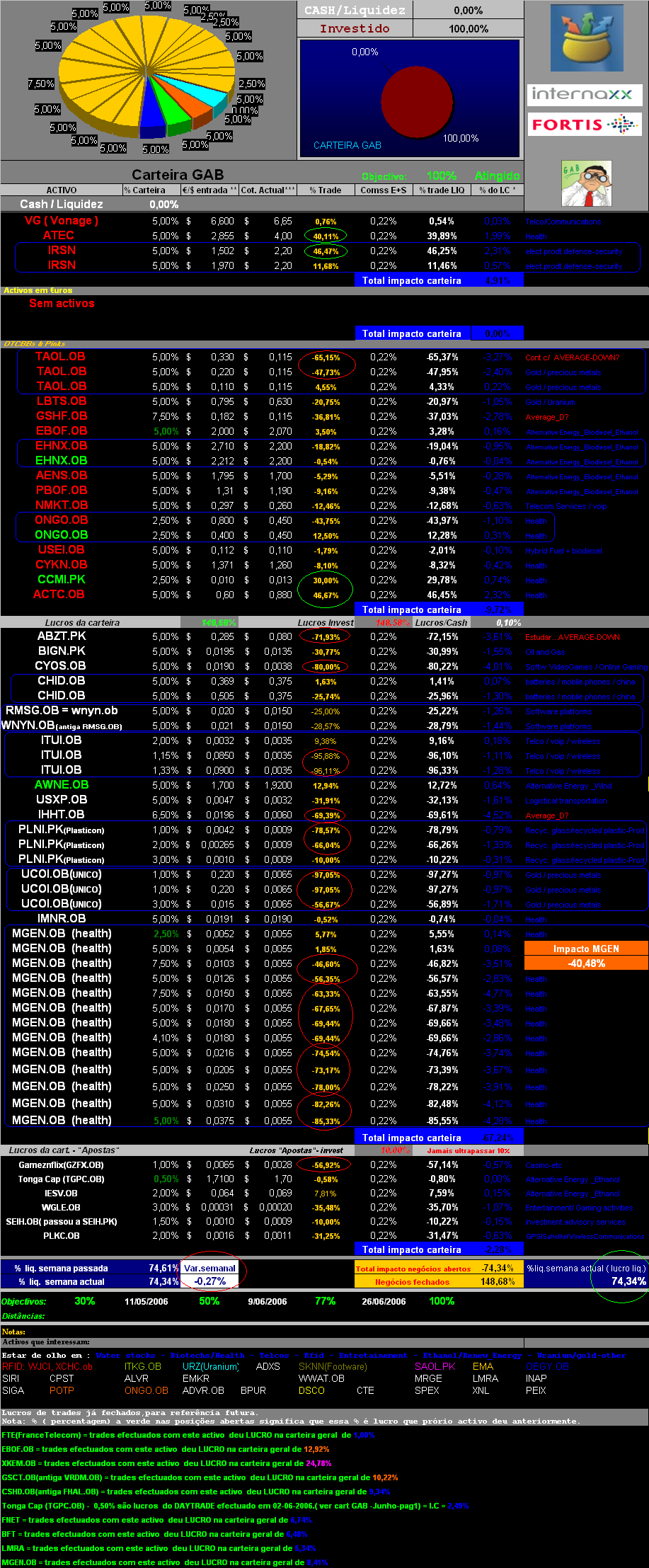Select the USEI.OB ticker
Screen dimensions: 649x1568
click(x=62, y=549)
